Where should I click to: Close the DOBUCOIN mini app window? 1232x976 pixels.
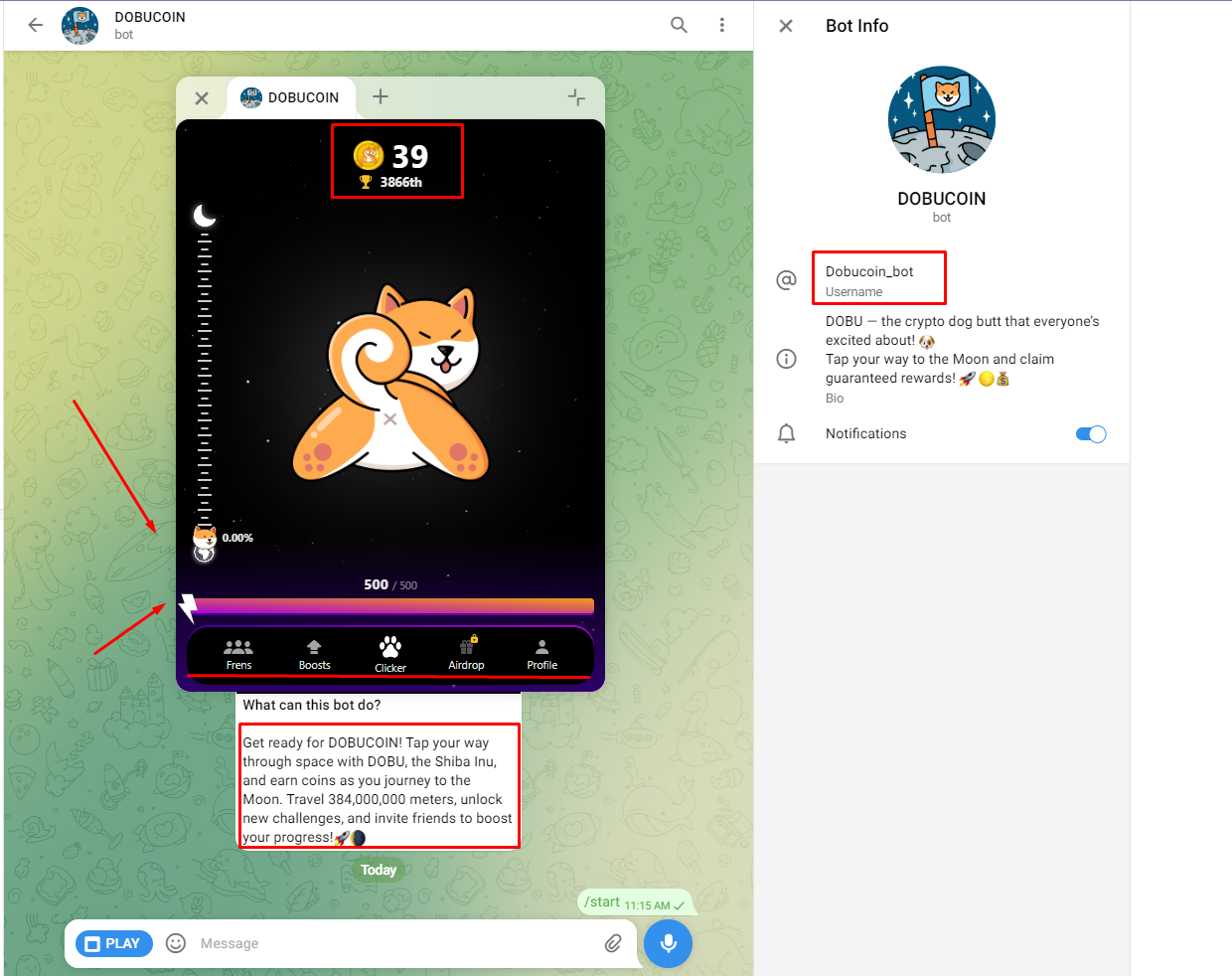point(202,98)
